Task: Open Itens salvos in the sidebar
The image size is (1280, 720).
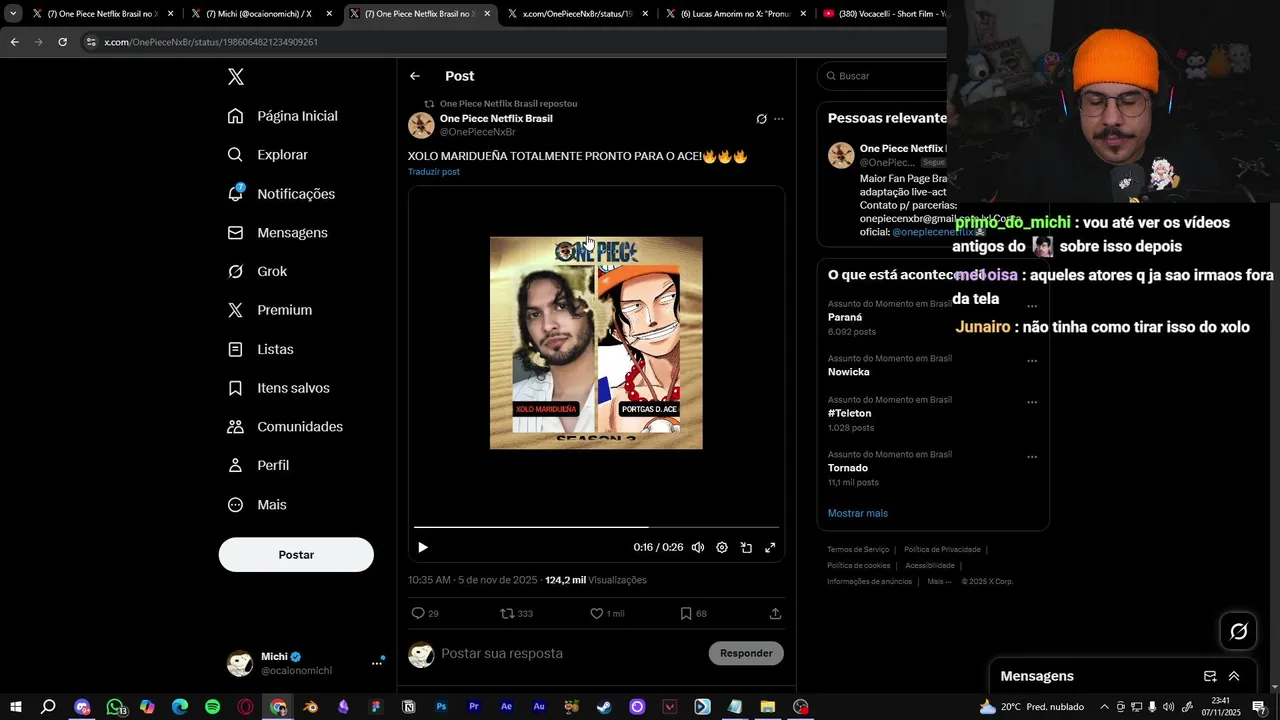Action: (278, 388)
